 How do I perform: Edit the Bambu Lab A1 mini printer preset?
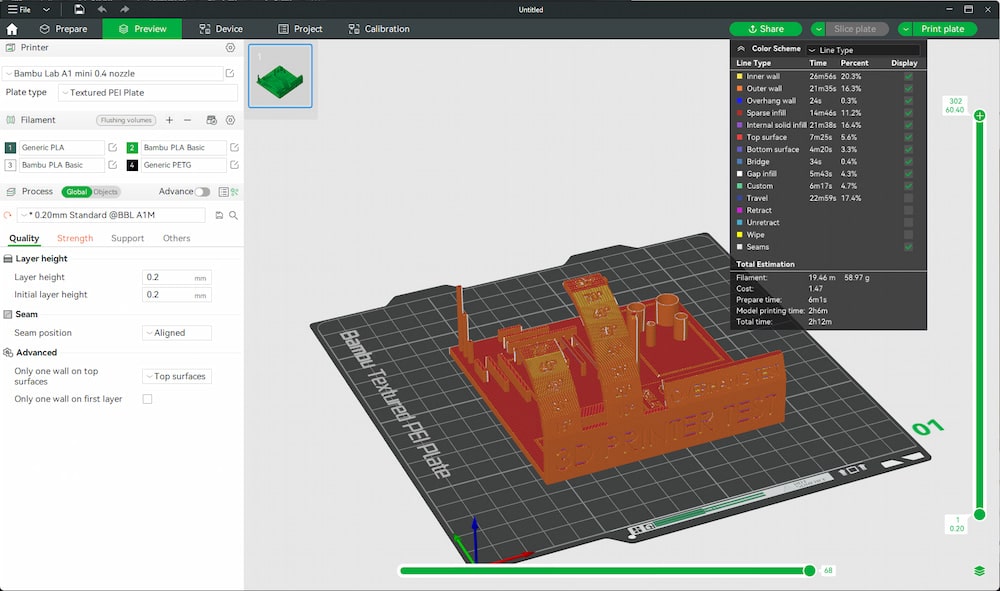click(230, 73)
